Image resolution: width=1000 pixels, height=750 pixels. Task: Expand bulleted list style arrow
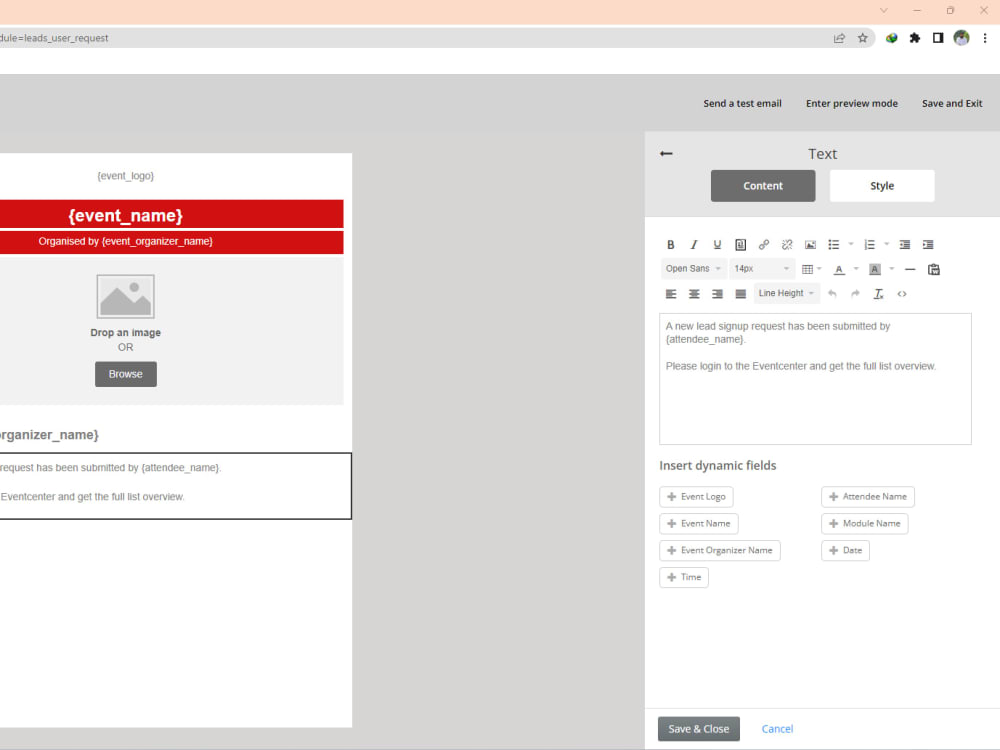[x=851, y=245]
